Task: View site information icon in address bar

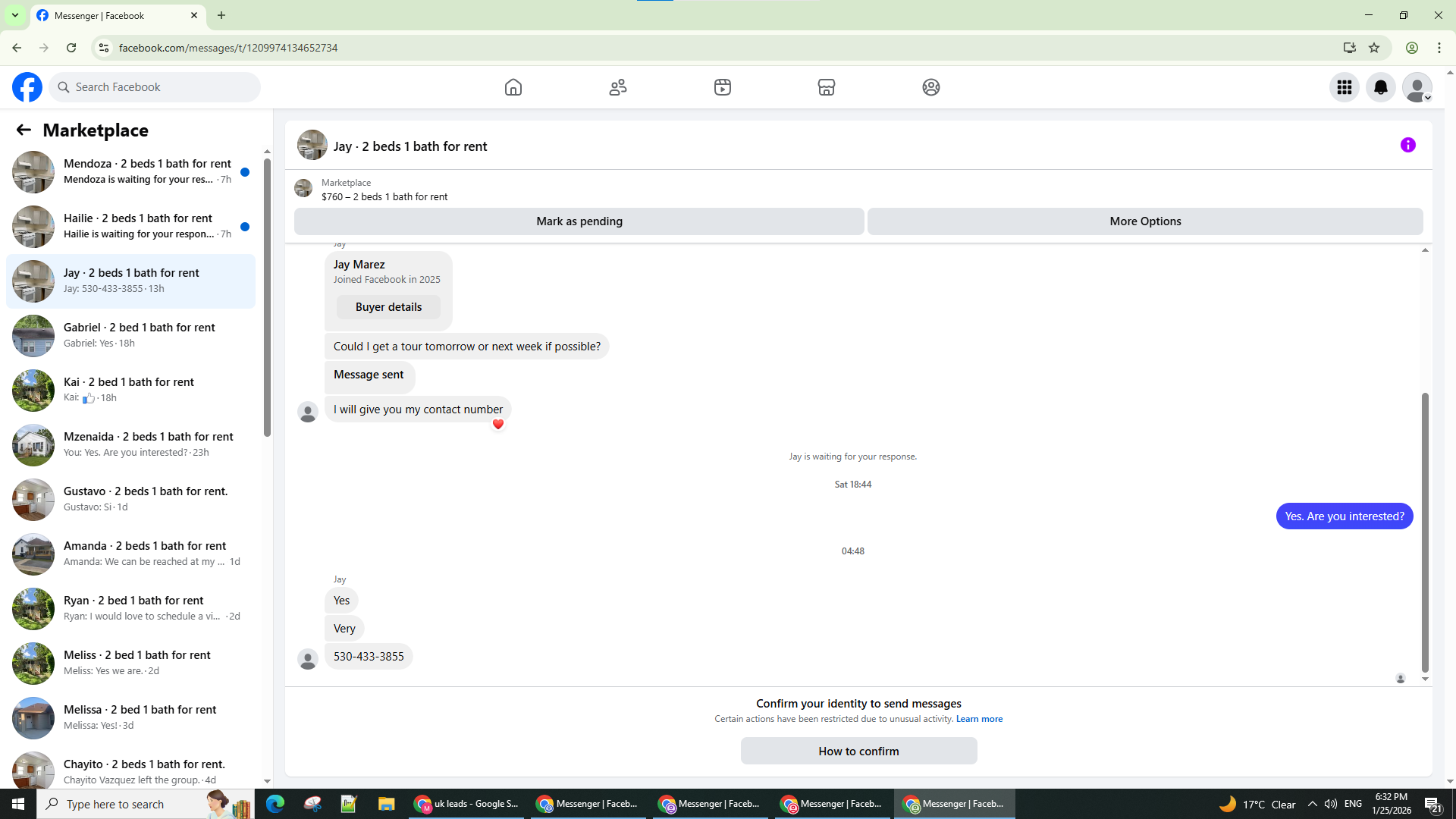Action: coord(104,48)
